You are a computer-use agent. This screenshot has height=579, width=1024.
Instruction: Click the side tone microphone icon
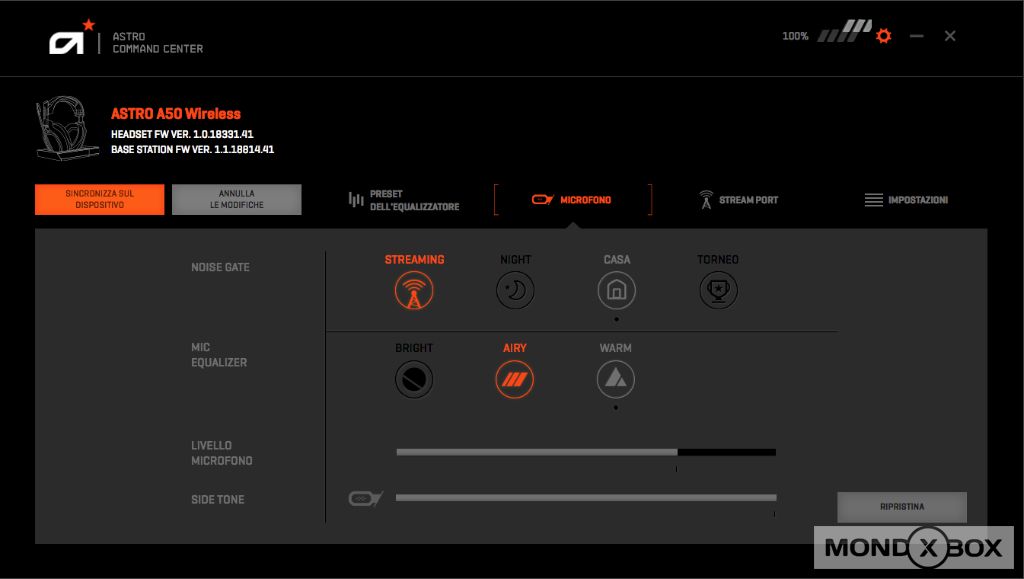tap(365, 498)
